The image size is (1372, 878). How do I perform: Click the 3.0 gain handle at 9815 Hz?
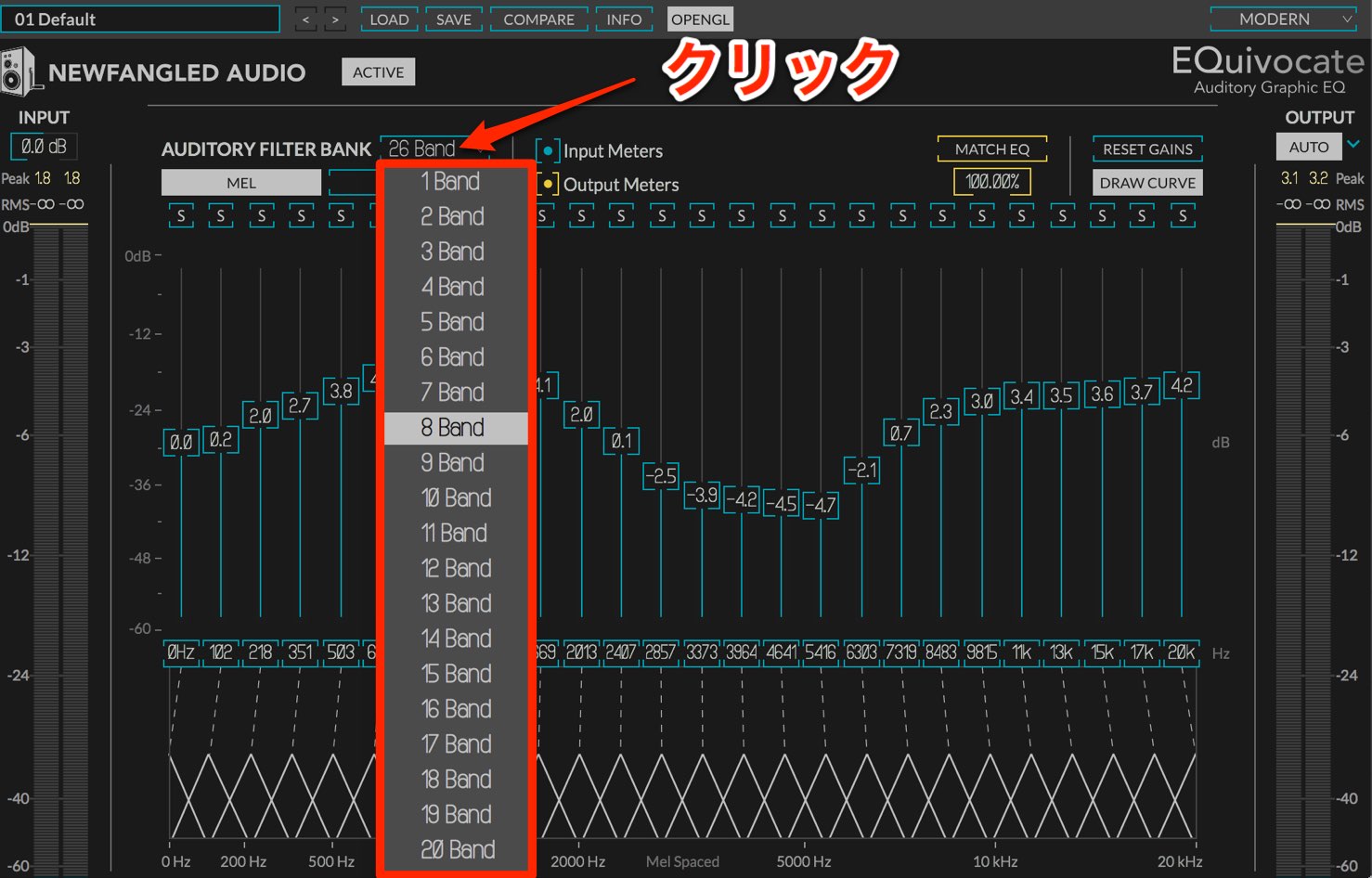[x=981, y=402]
